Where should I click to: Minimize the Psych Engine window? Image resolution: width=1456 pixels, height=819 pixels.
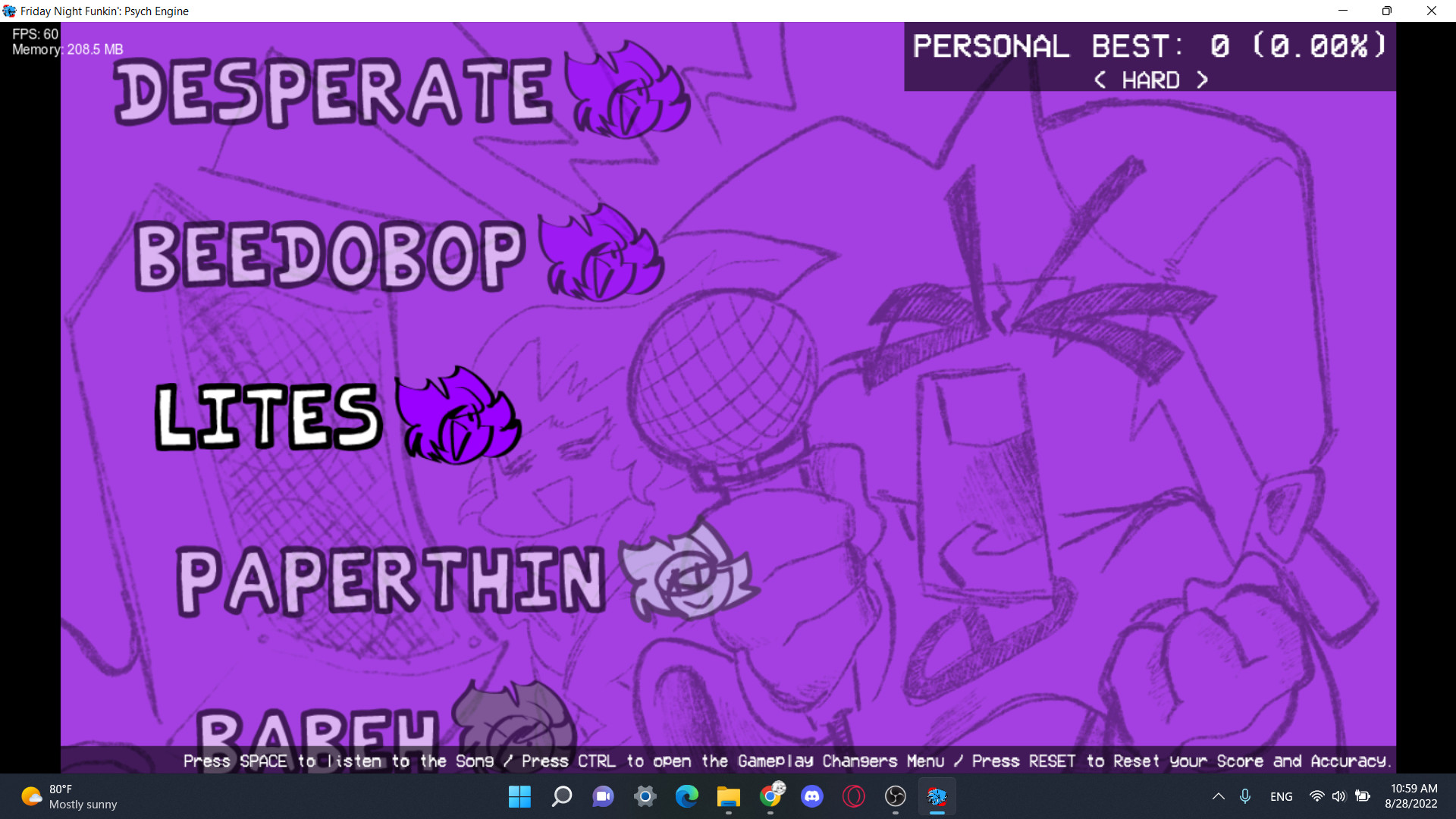pyautogui.click(x=1343, y=11)
